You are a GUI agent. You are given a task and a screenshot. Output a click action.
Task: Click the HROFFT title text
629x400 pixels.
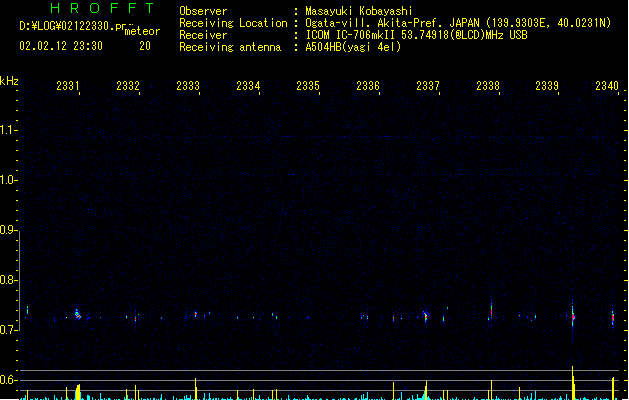[102, 8]
